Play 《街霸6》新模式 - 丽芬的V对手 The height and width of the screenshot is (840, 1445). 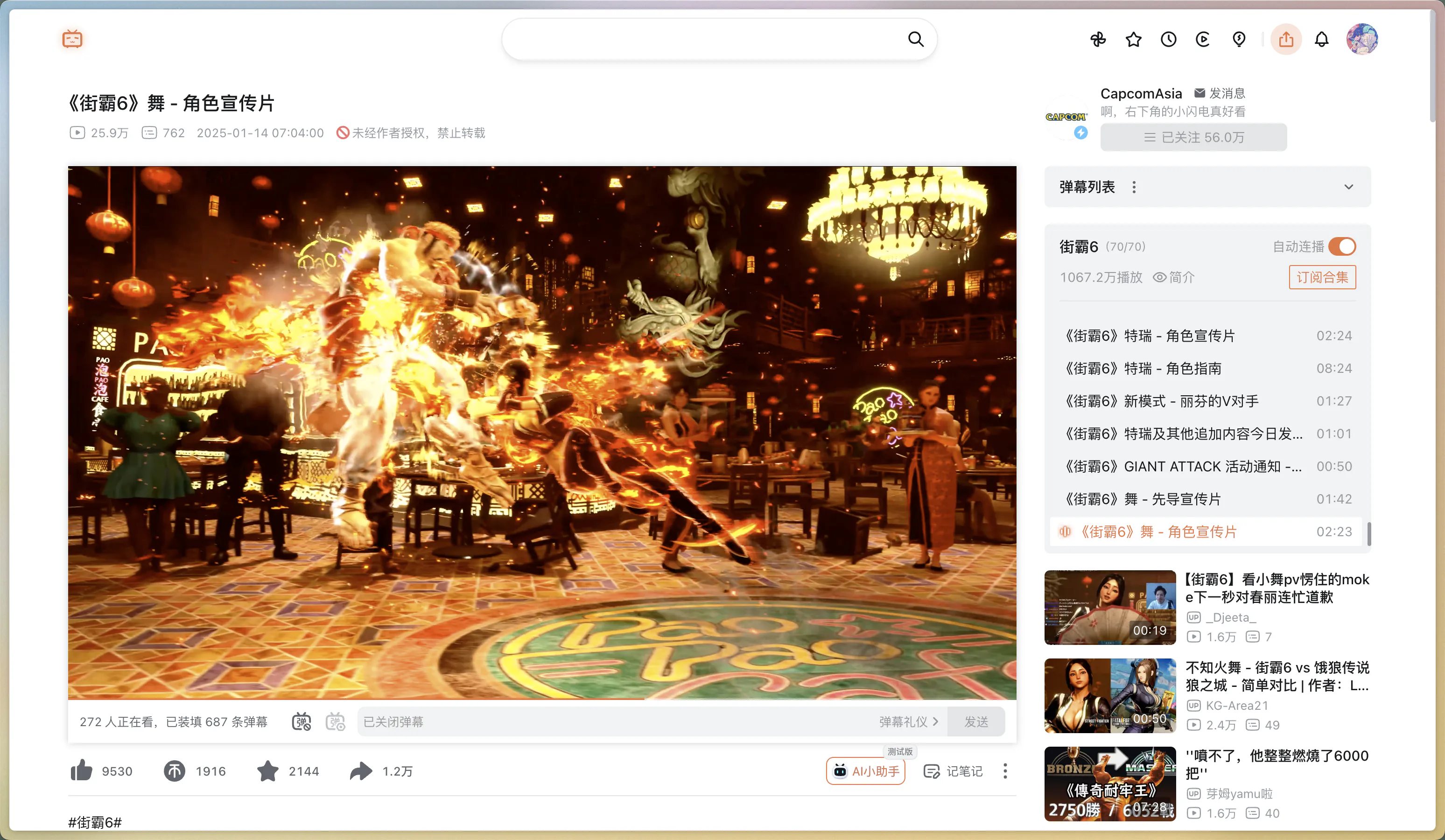[x=1207, y=401]
